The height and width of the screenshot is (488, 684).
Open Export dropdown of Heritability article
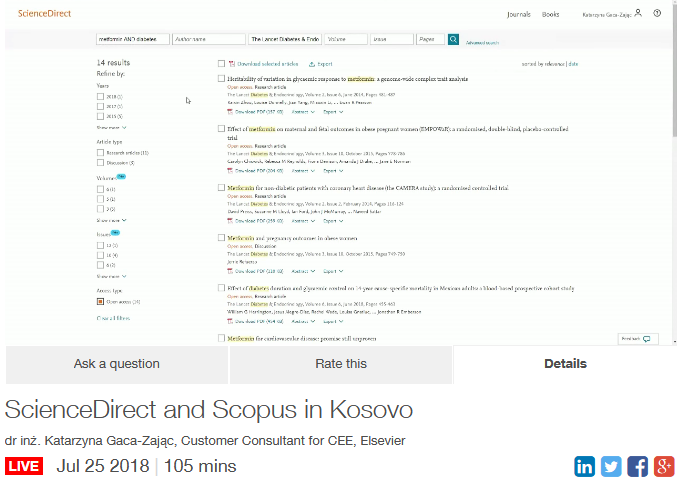pos(333,112)
